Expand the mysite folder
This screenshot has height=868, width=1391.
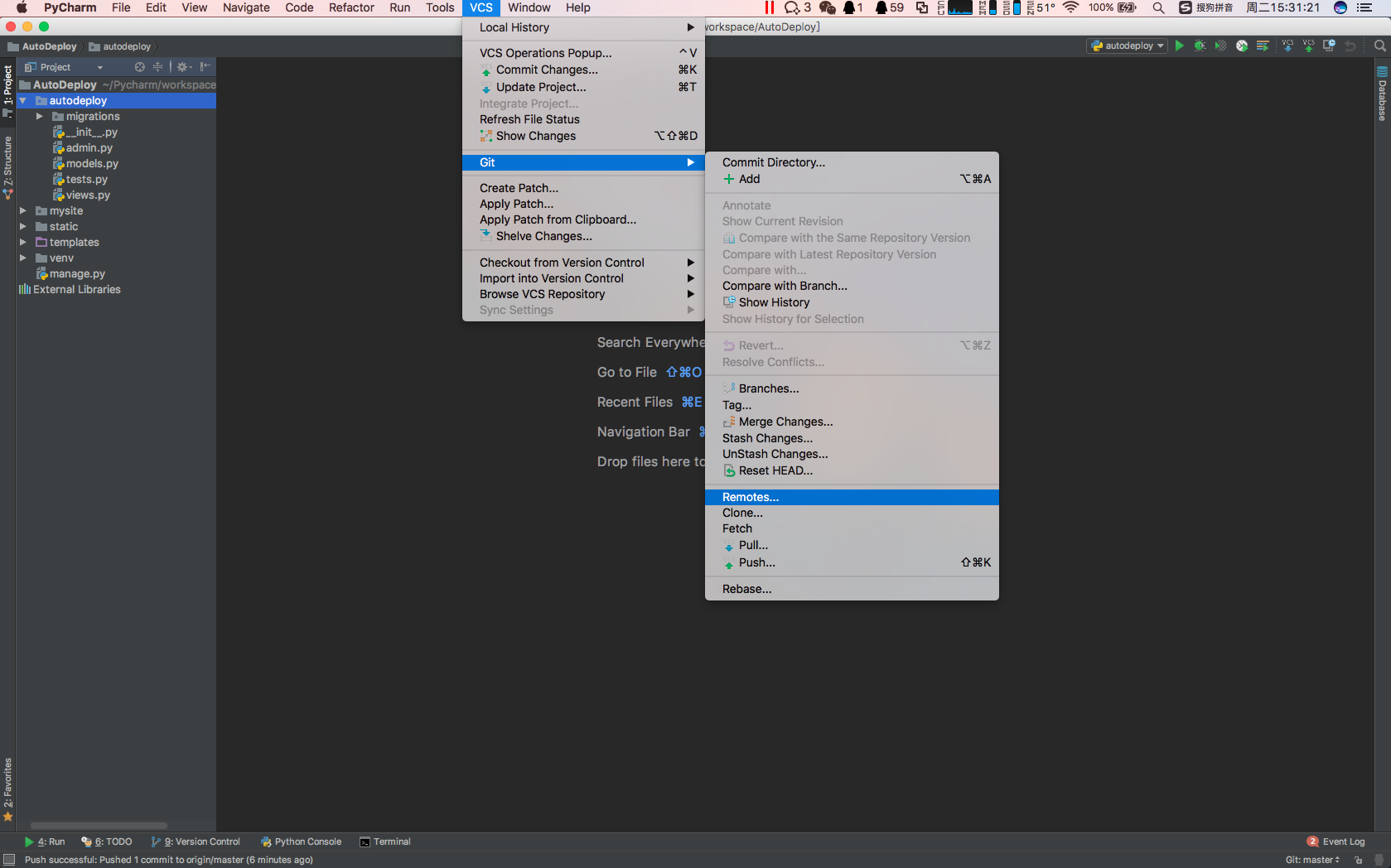(23, 210)
